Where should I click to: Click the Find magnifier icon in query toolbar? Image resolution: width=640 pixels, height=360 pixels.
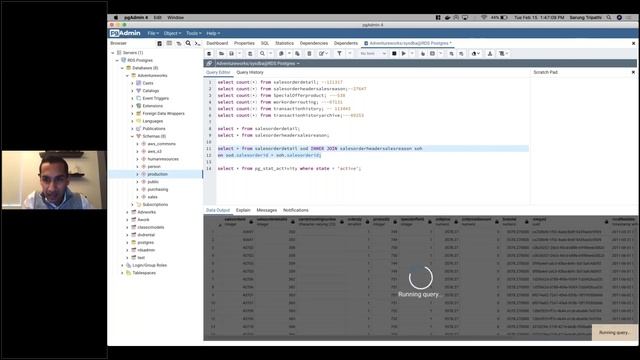click(x=262, y=53)
